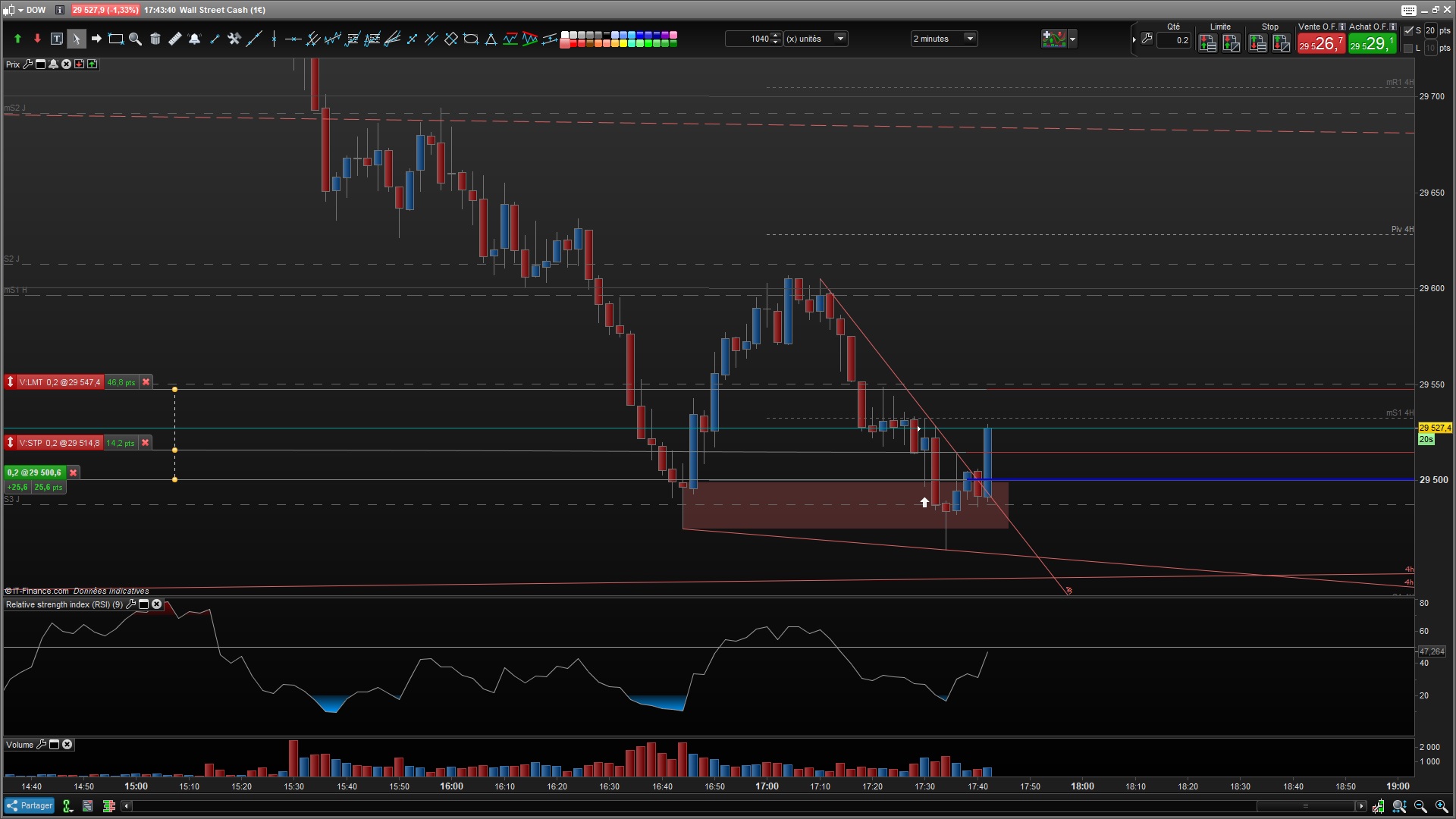The height and width of the screenshot is (819, 1456).
Task: Click the red Vente sell price button
Action: click(1321, 44)
